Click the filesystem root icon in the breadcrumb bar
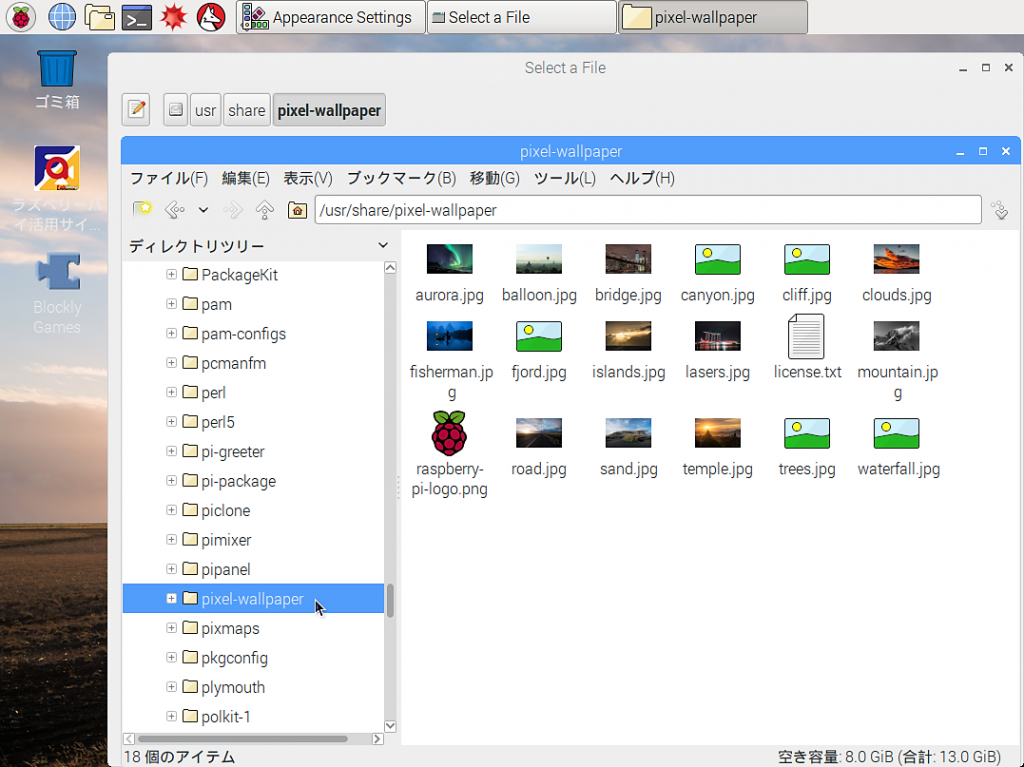The image size is (1024, 767). pyautogui.click(x=175, y=109)
